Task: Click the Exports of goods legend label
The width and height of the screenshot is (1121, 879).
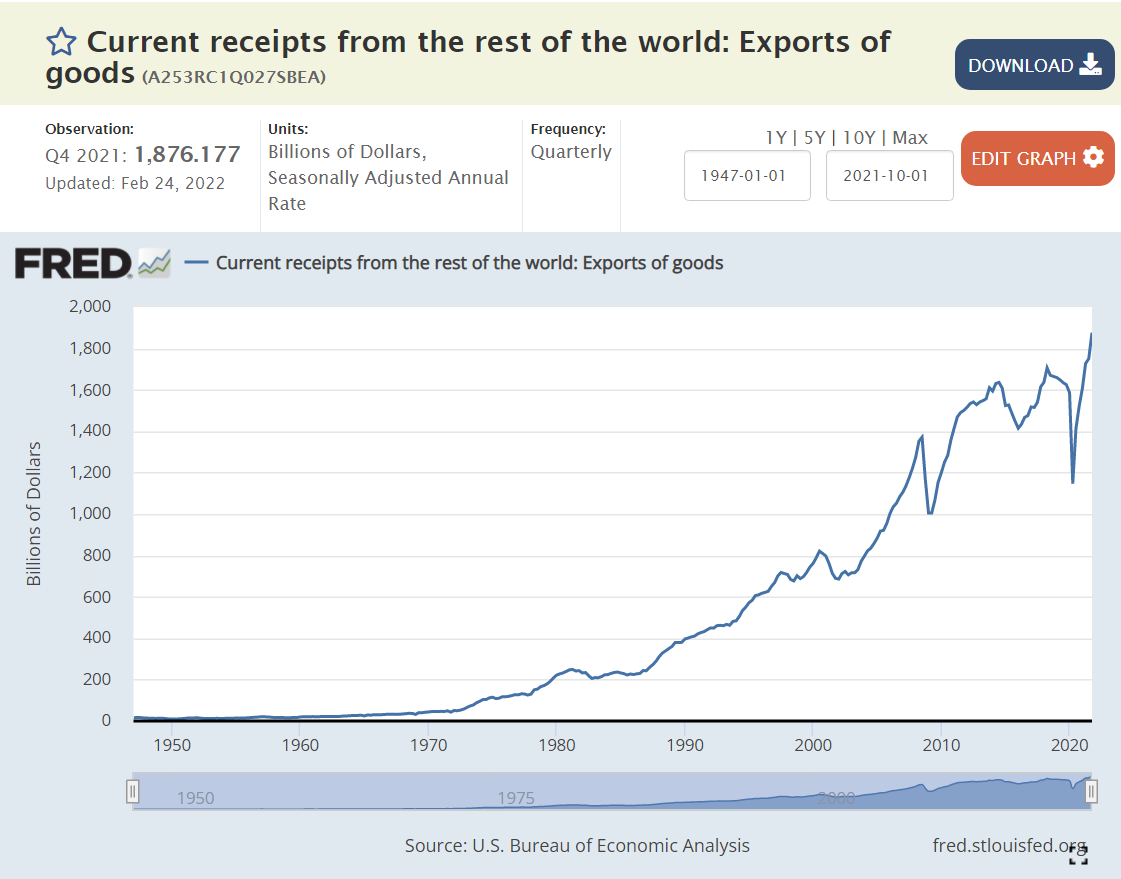Action: click(469, 263)
